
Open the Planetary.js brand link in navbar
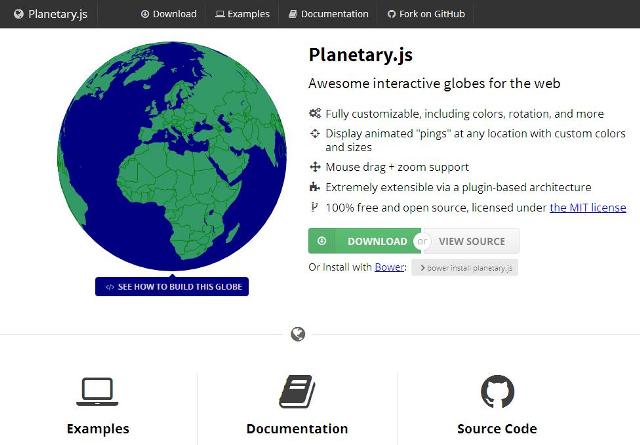[51, 14]
